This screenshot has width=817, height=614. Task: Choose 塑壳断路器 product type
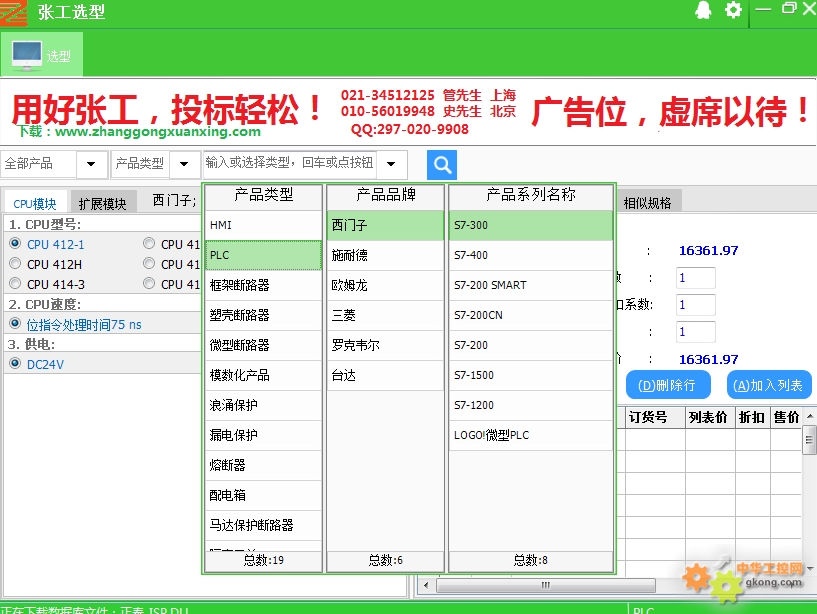pos(263,315)
